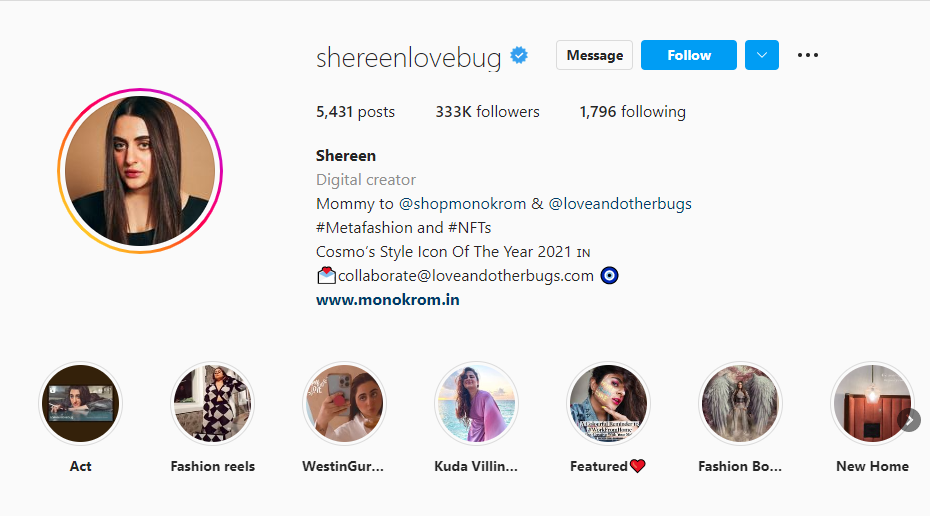Open the @loveandotherbugs mention link

pos(620,204)
